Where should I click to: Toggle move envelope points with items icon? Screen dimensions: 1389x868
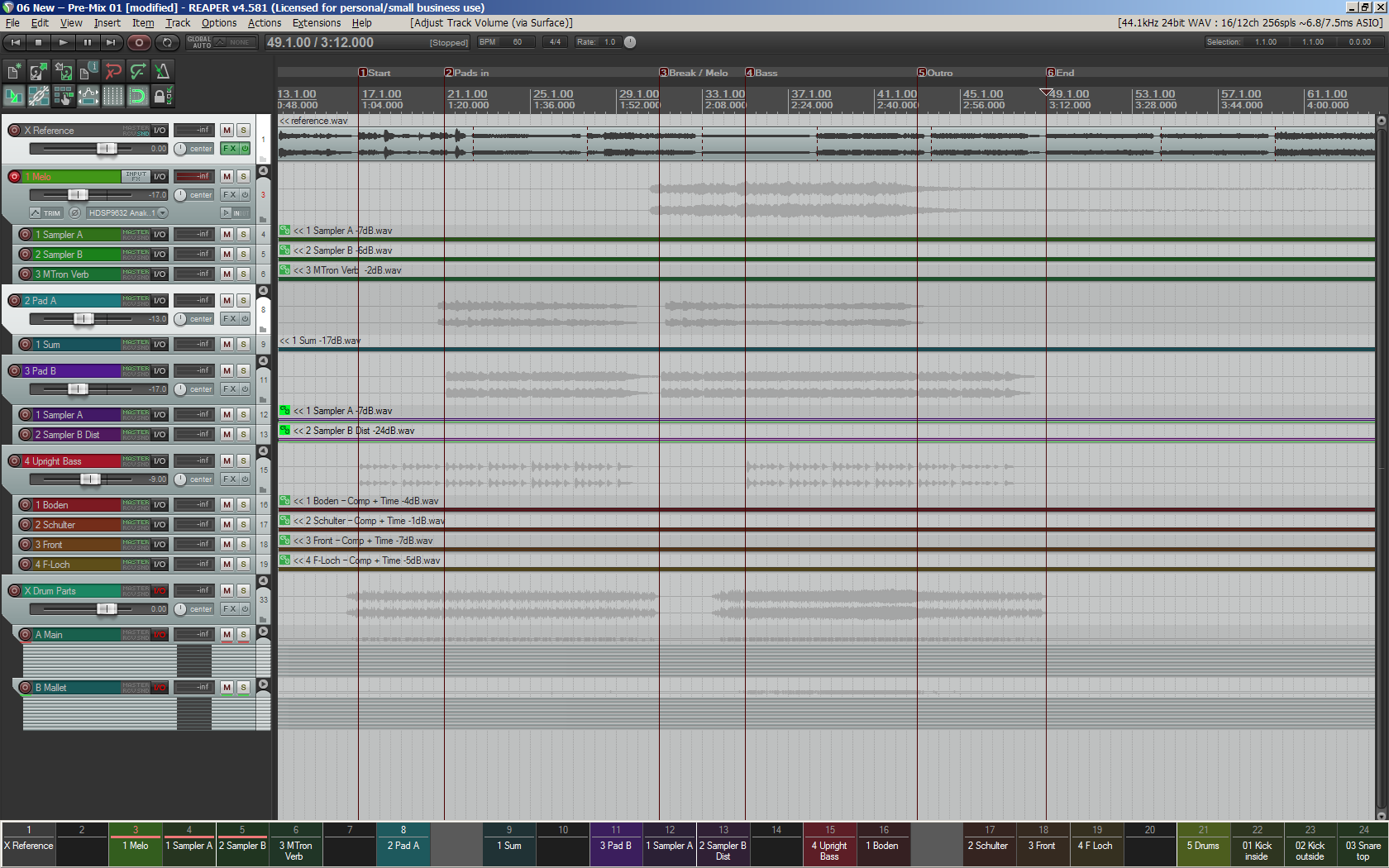click(x=88, y=97)
